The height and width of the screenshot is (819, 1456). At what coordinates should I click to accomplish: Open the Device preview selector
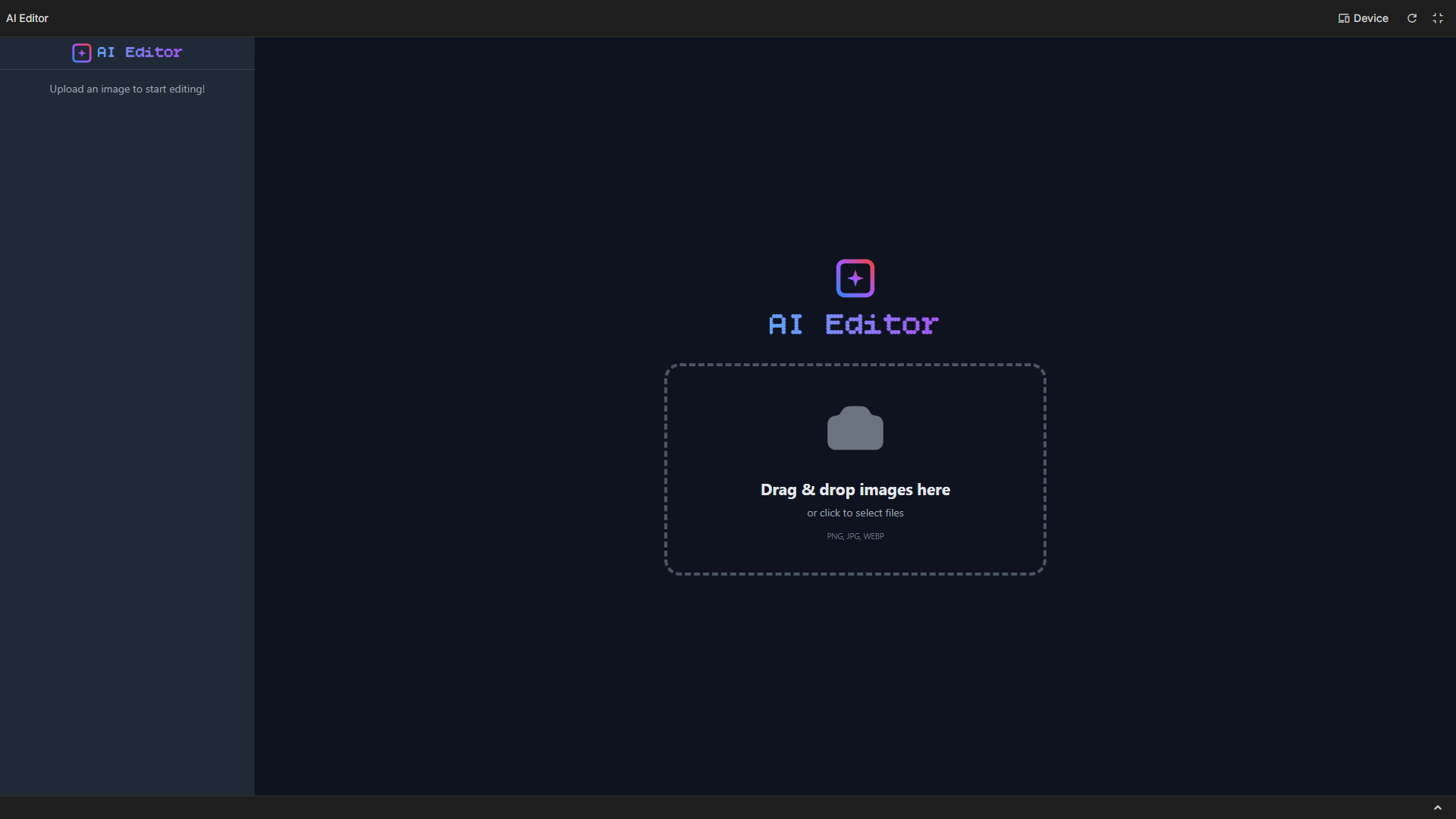1363,18
